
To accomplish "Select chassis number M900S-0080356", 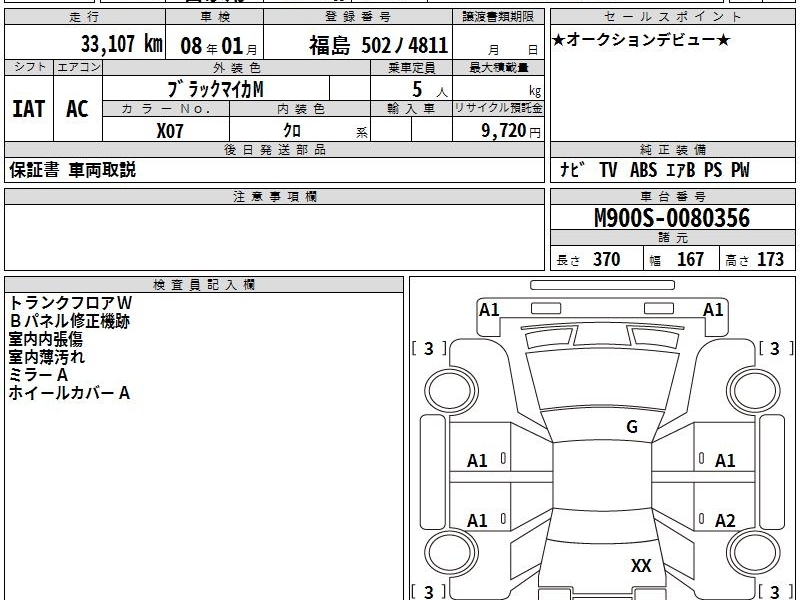I will (x=672, y=218).
